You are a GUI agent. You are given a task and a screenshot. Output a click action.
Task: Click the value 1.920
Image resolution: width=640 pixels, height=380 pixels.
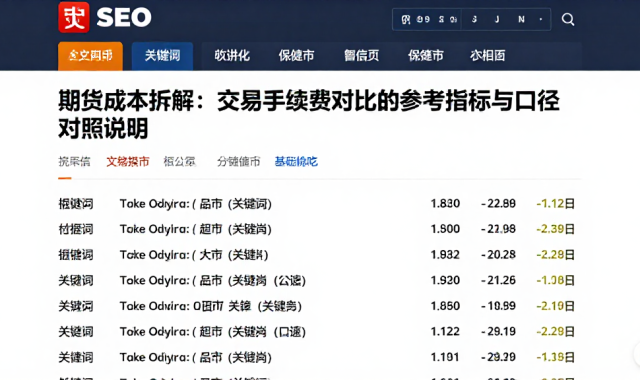coord(445,280)
